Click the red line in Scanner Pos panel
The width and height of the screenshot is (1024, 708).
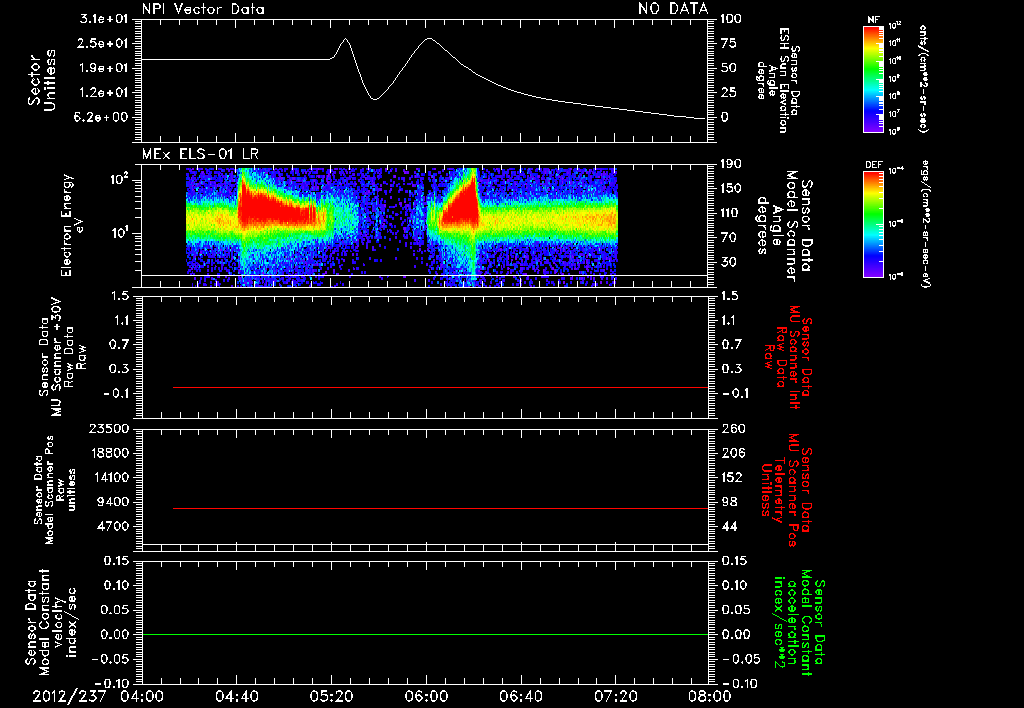pyautogui.click(x=440, y=508)
